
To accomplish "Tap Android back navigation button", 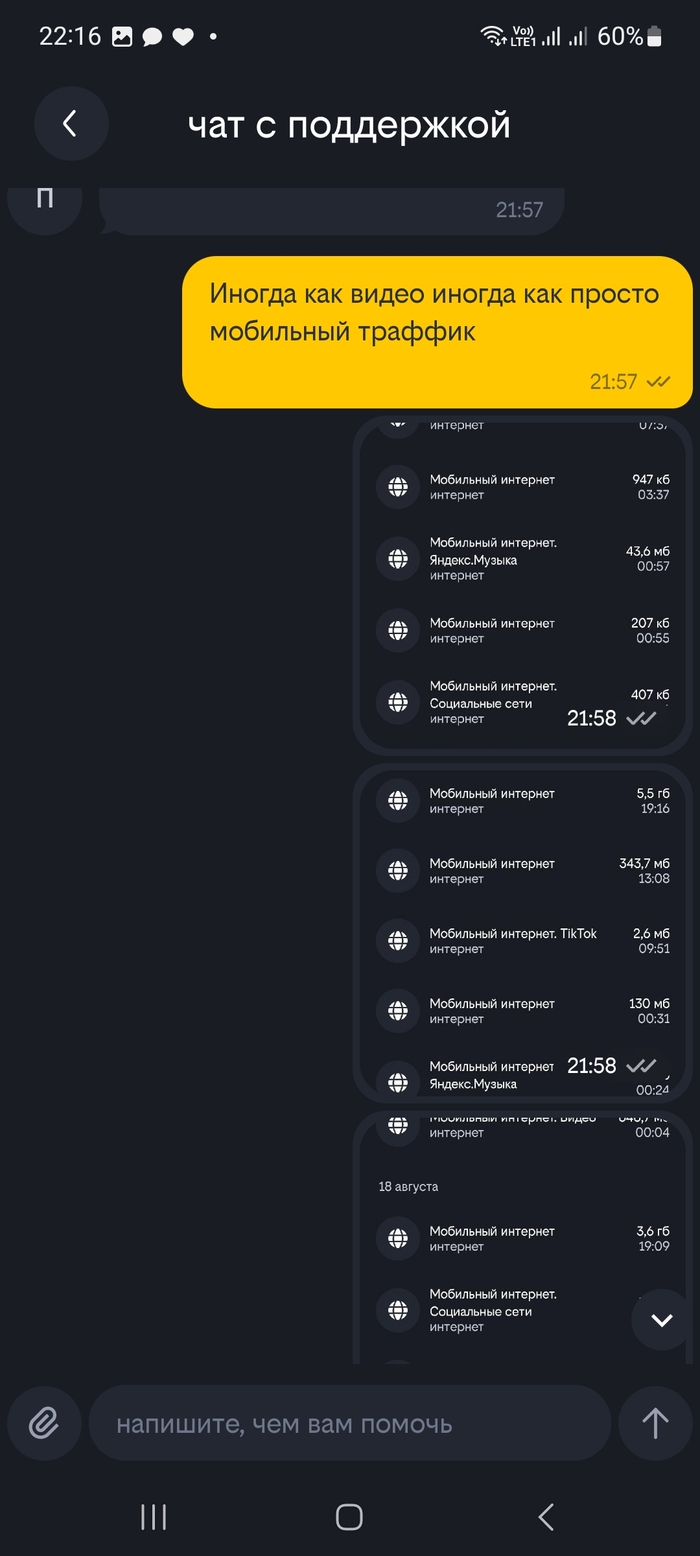I will pyautogui.click(x=546, y=1517).
